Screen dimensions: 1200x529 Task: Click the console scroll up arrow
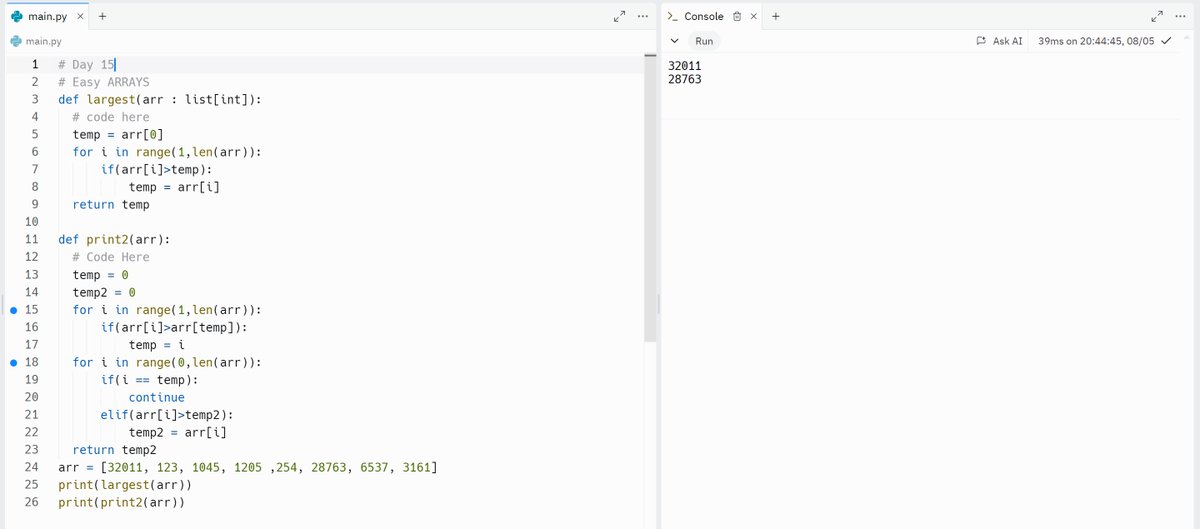pyautogui.click(x=1189, y=37)
